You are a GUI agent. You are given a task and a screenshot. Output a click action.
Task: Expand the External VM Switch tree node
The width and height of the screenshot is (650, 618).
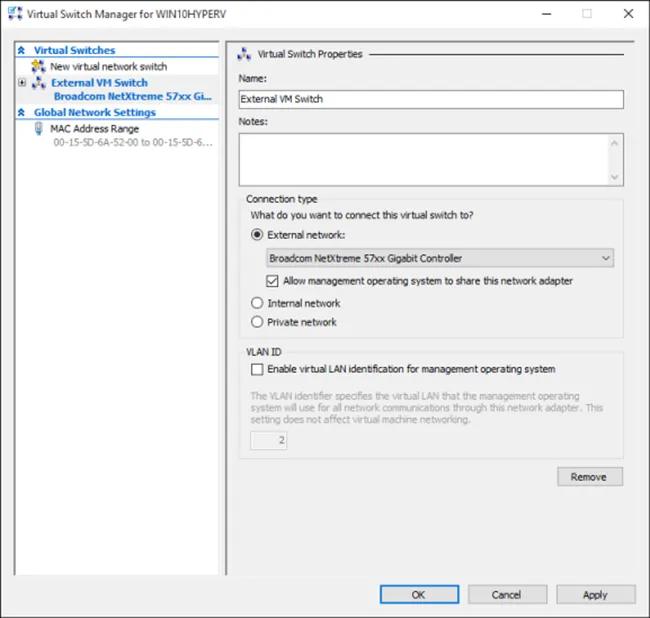[x=22, y=83]
